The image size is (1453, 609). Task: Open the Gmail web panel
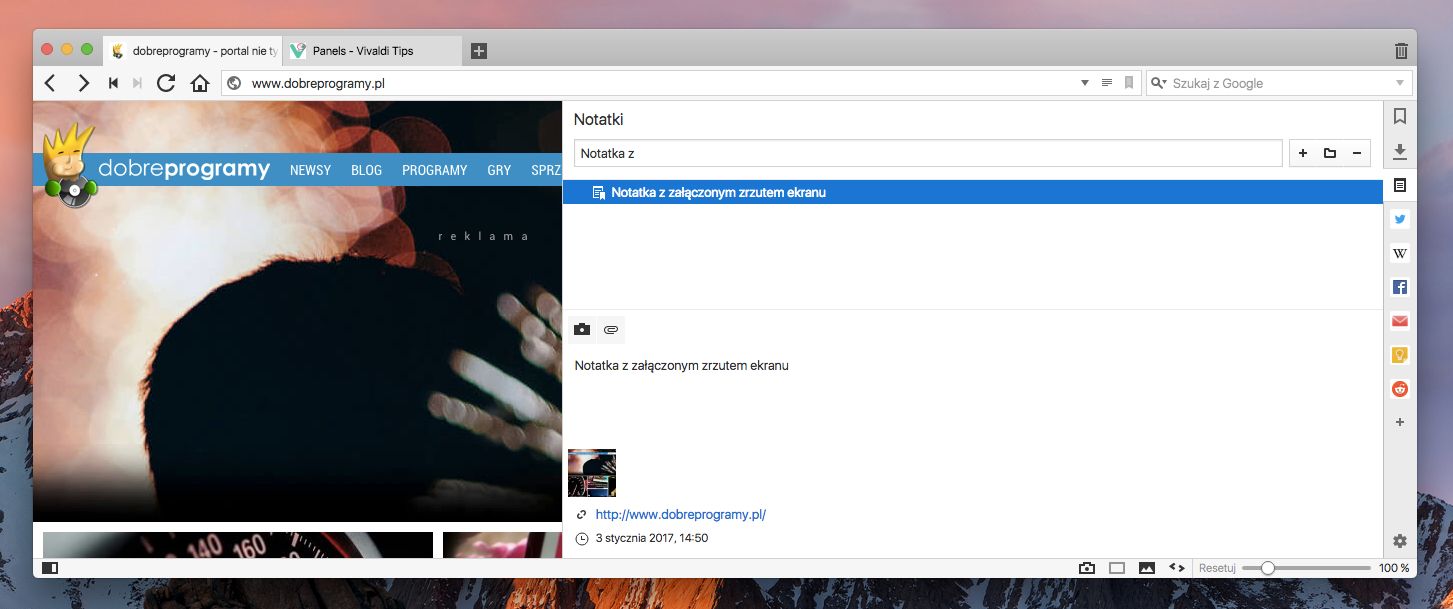[x=1400, y=321]
